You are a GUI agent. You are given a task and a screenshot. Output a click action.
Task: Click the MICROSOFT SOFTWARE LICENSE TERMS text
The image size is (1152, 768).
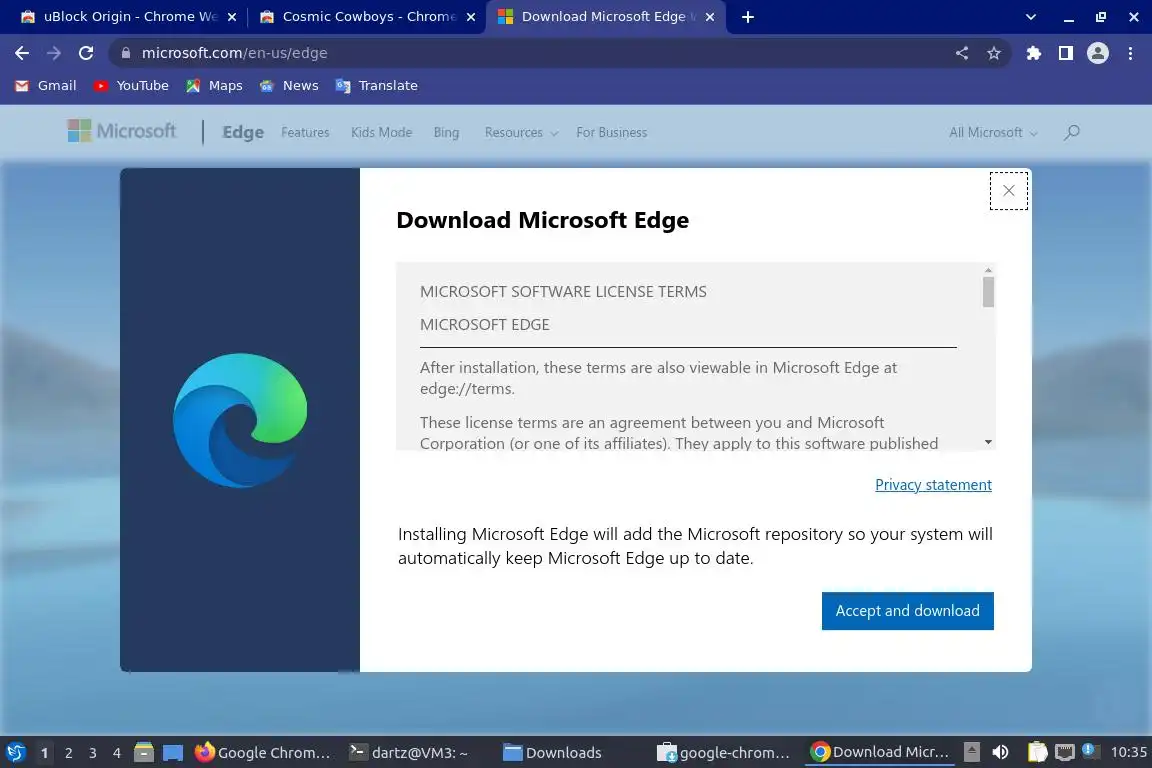pos(563,292)
